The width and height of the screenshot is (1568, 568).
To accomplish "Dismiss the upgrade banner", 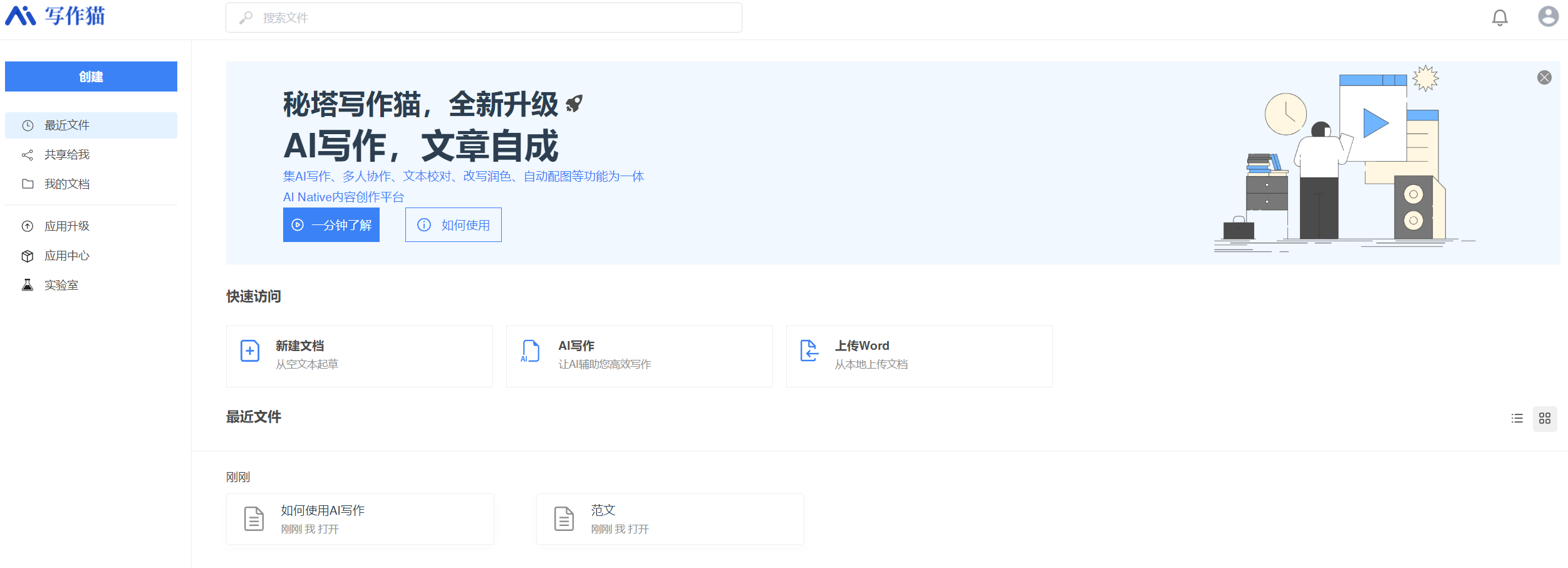I will [x=1545, y=76].
